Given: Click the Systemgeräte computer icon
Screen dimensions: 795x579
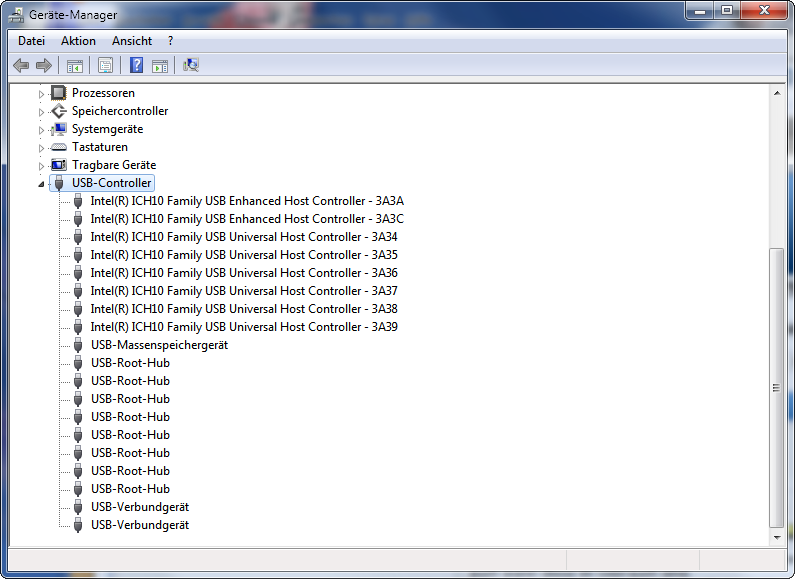Looking at the screenshot, I should (59, 129).
